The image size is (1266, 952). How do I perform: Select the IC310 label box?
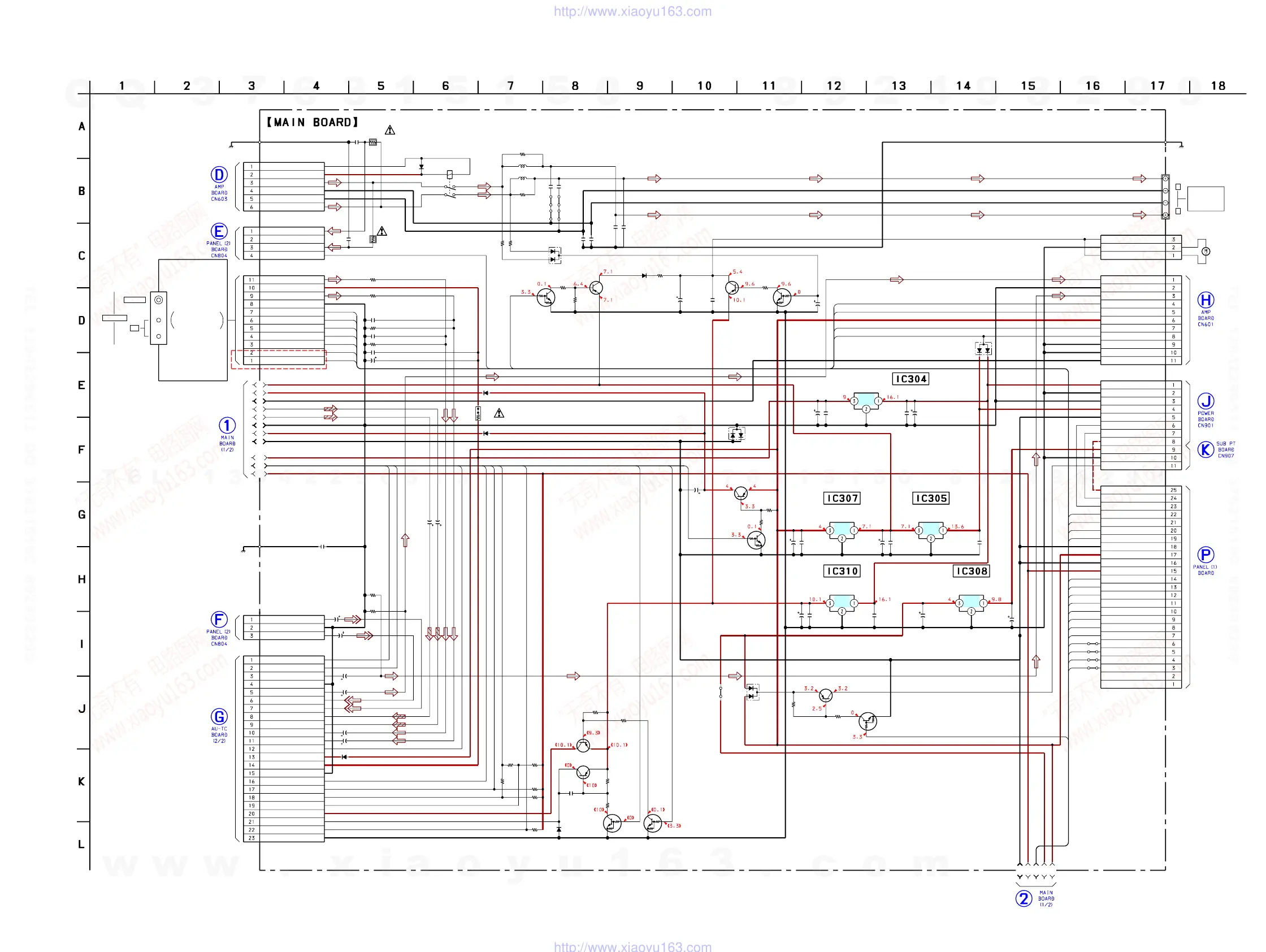point(842,572)
